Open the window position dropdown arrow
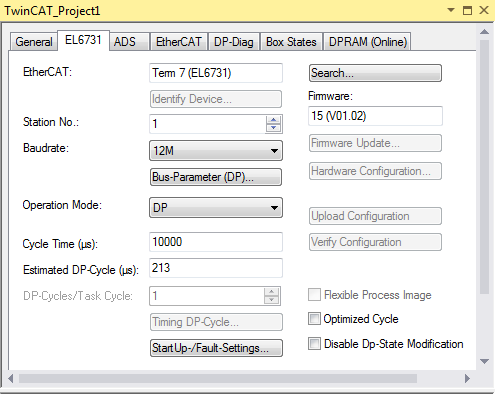The image size is (495, 394). [451, 10]
